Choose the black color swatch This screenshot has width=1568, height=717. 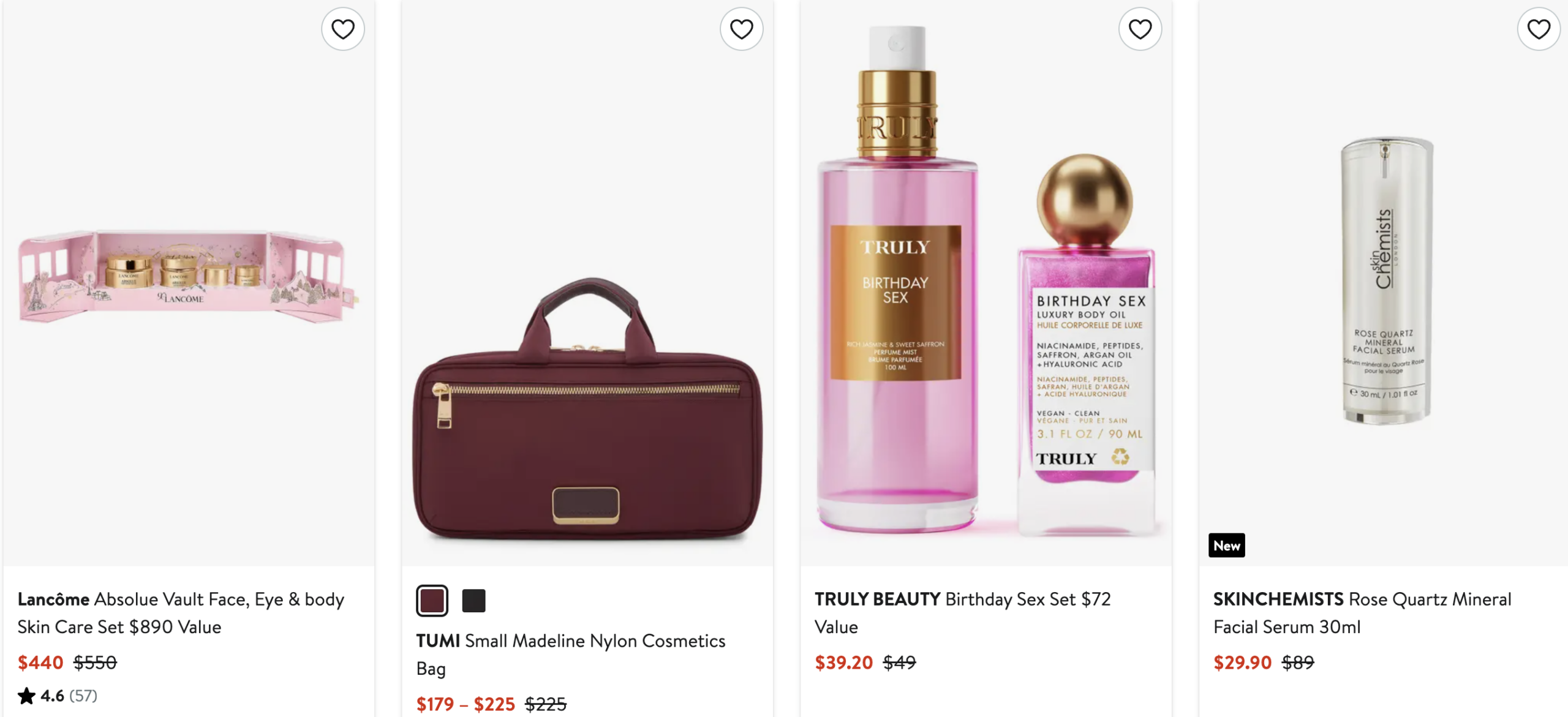[473, 601]
